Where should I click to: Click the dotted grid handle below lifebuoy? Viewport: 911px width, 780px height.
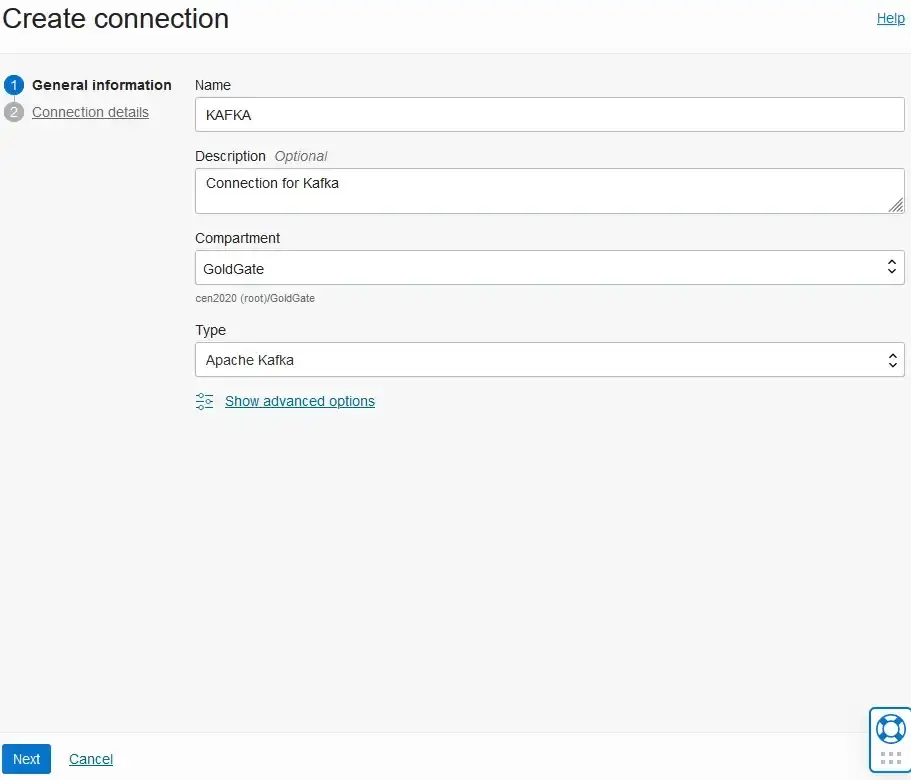click(x=889, y=758)
